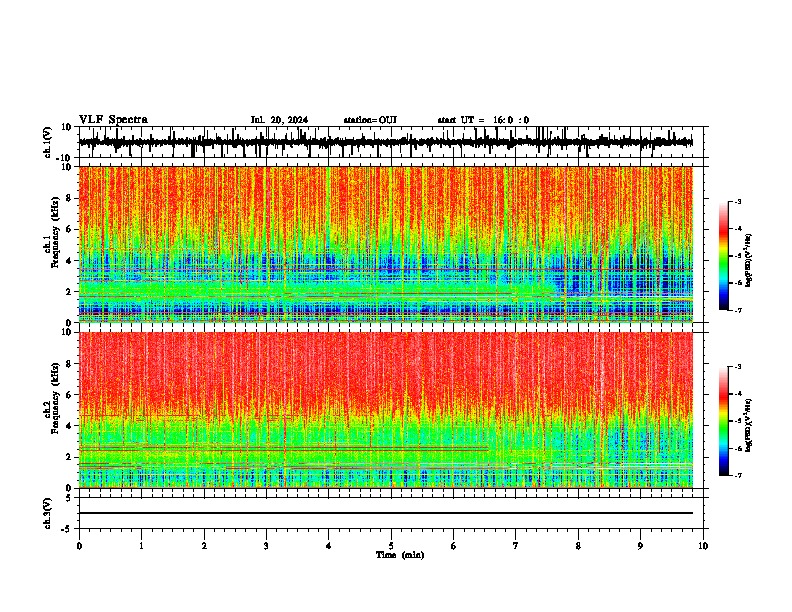Click the ch.1(V) waveform axis label
Image resolution: width=792 pixels, height=612 pixels.
48,142
